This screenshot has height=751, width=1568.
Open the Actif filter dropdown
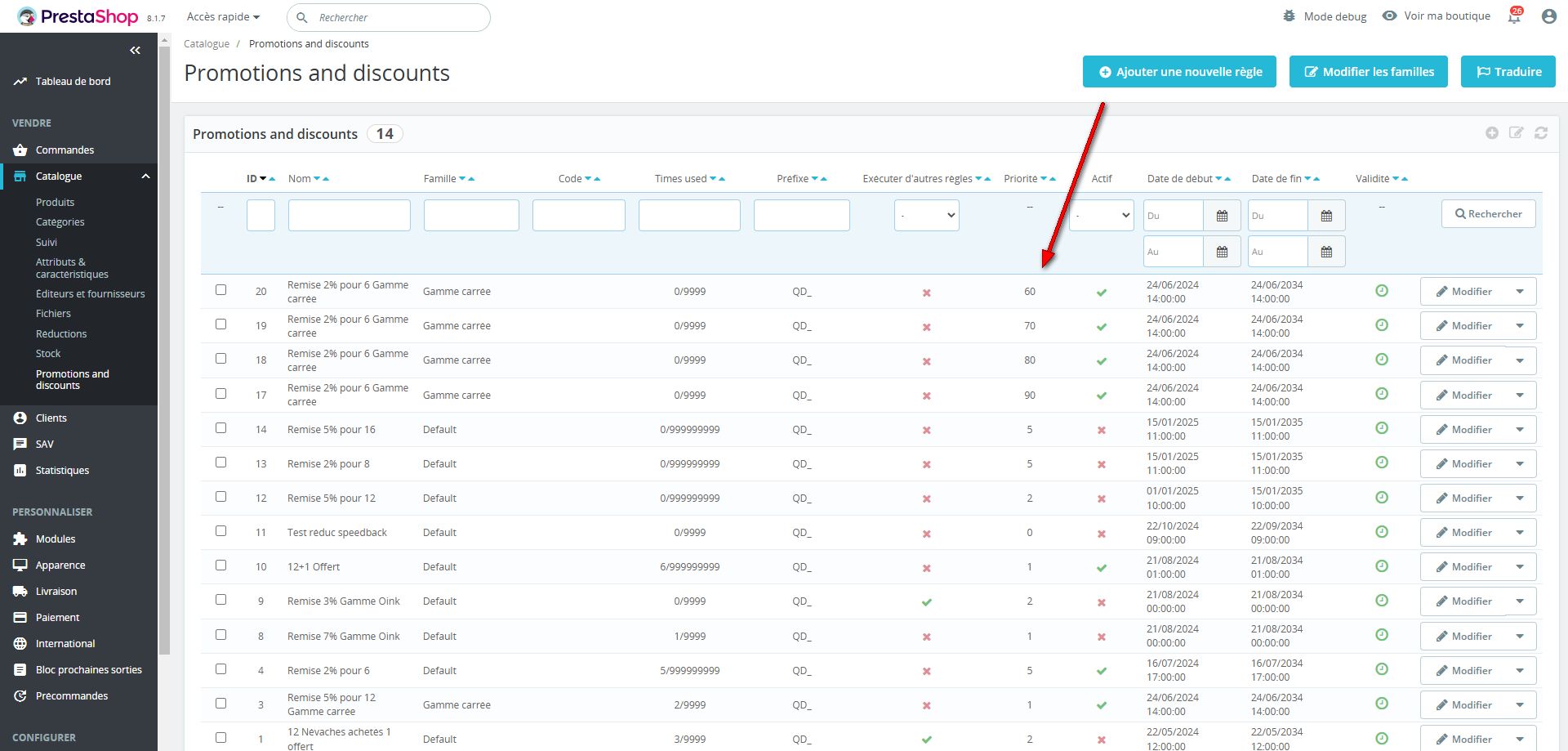pos(1101,216)
